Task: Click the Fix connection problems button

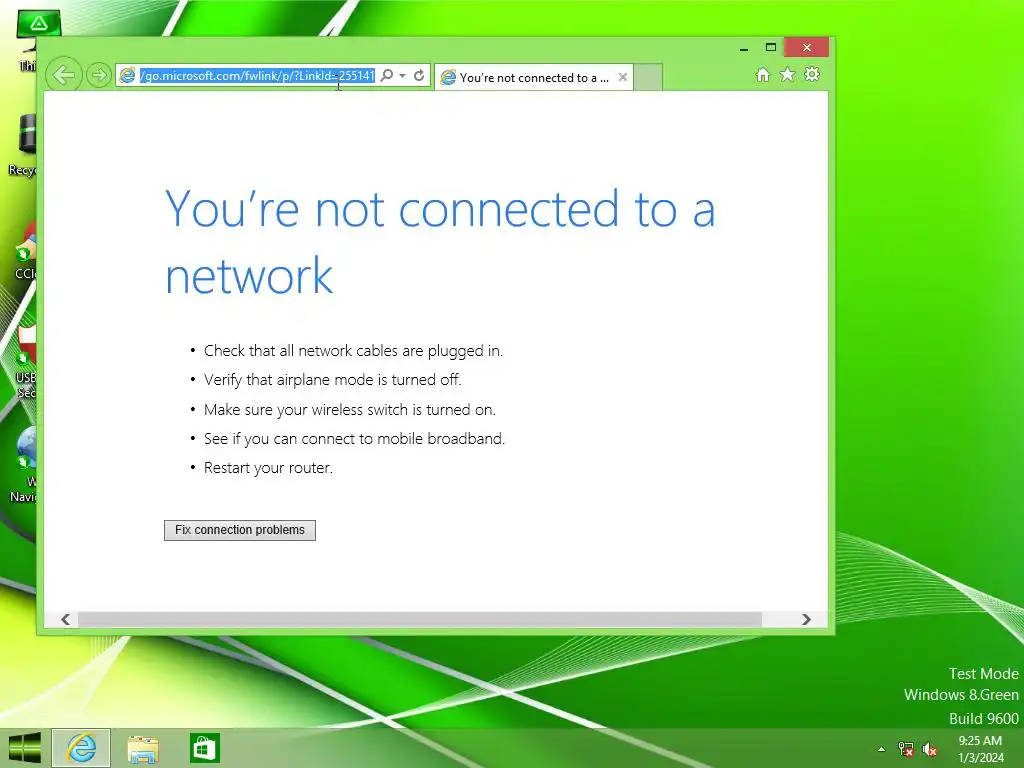Action: click(240, 530)
